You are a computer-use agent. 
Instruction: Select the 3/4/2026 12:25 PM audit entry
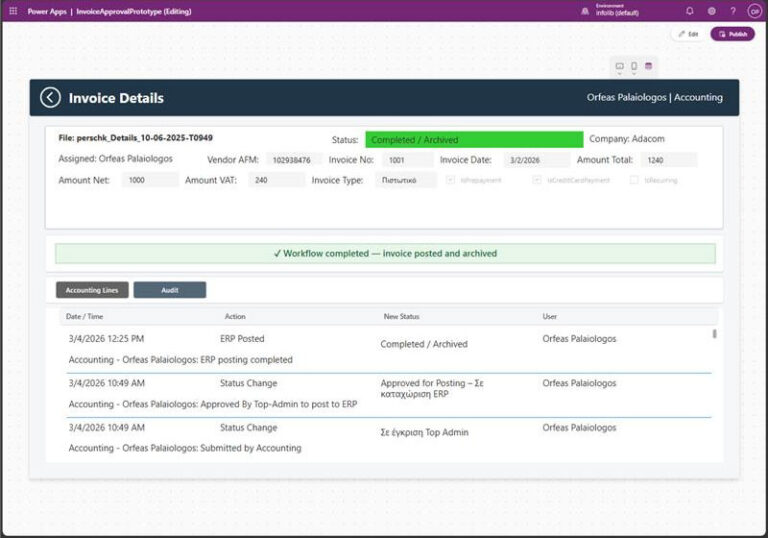(389, 349)
